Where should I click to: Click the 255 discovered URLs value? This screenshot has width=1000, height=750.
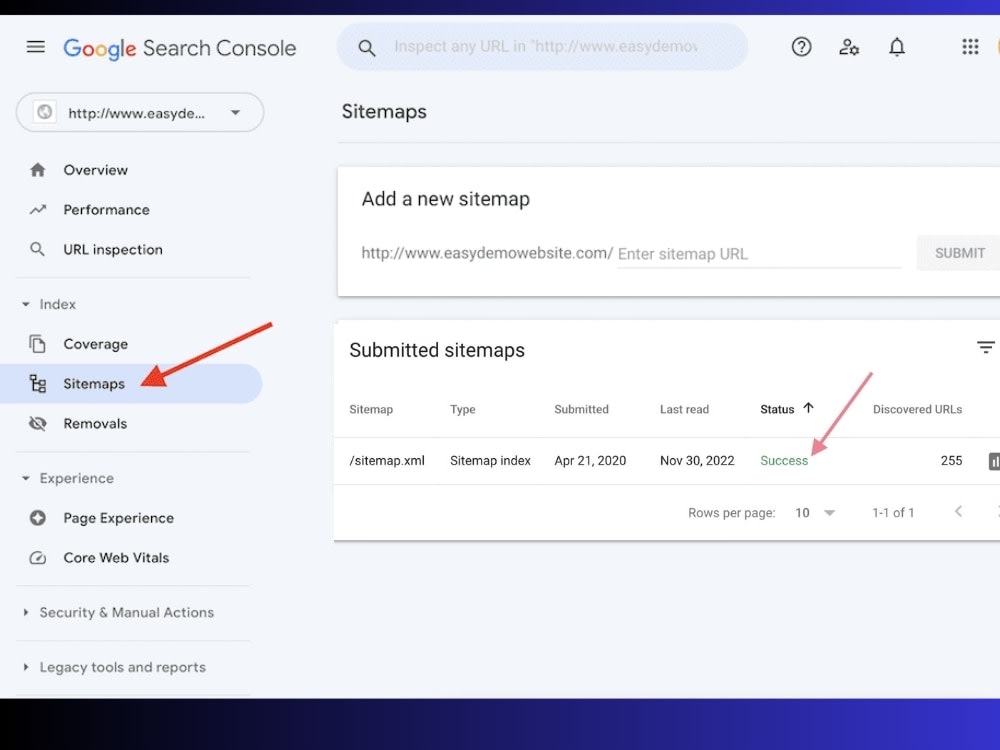(951, 460)
